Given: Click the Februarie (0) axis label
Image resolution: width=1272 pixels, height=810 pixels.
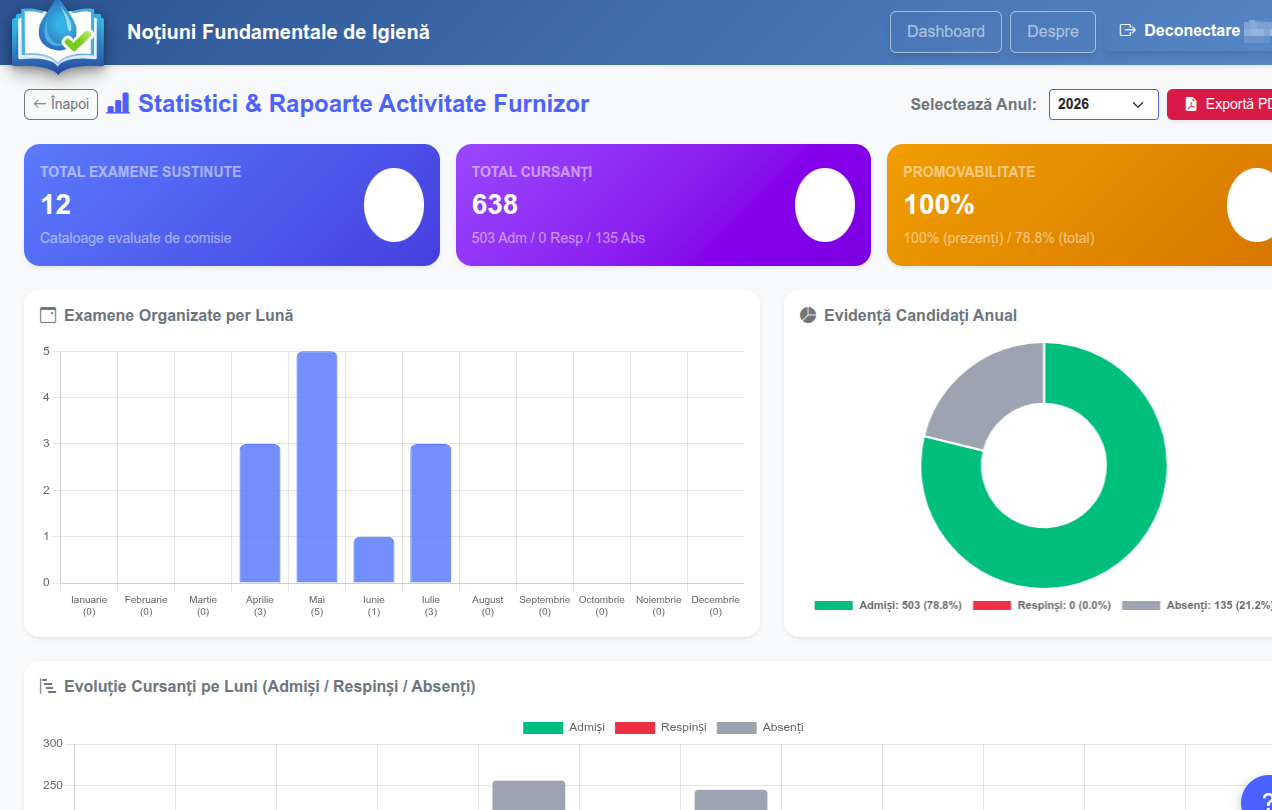Looking at the screenshot, I should click(x=146, y=606).
